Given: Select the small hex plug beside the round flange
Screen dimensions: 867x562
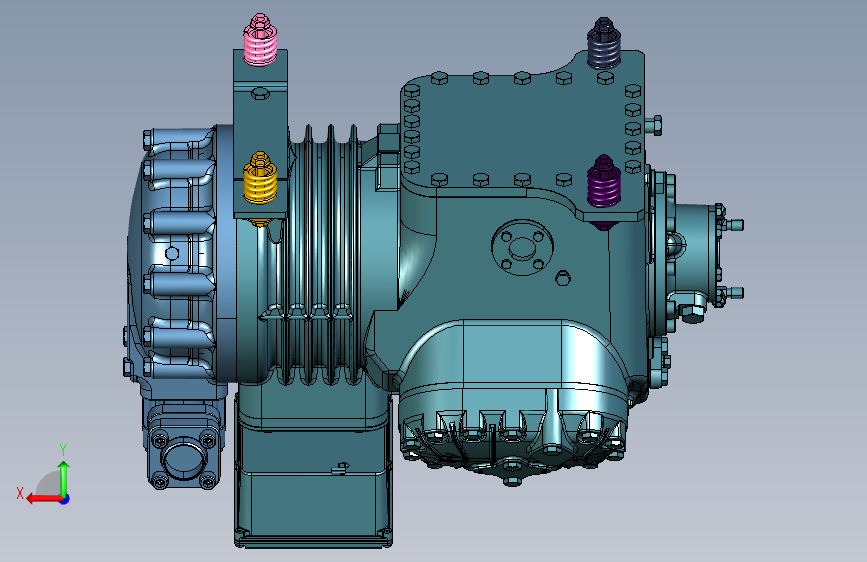Looking at the screenshot, I should pos(563,278).
